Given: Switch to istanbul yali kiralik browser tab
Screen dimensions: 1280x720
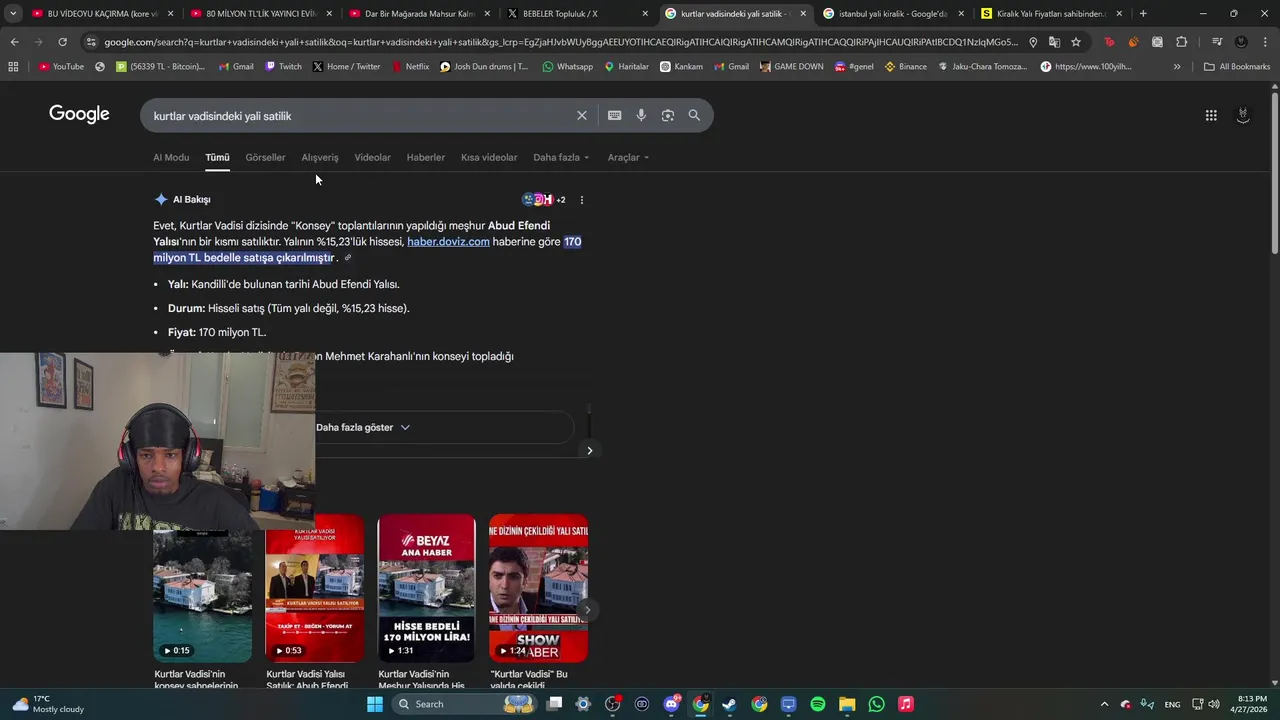Looking at the screenshot, I should click(892, 13).
